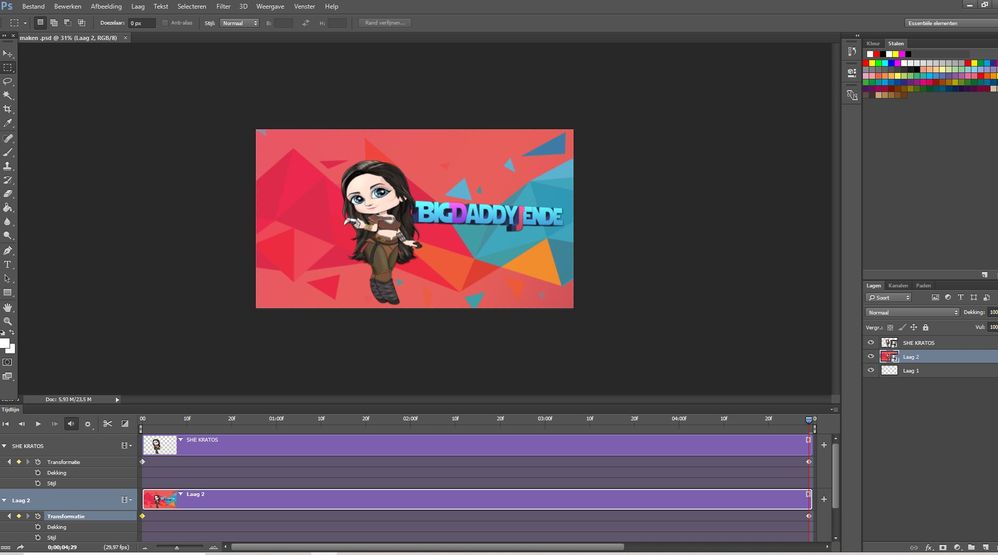Open the Essentiële elementen workspace dropdown
Screen dimensions: 998x555
(x=950, y=23)
